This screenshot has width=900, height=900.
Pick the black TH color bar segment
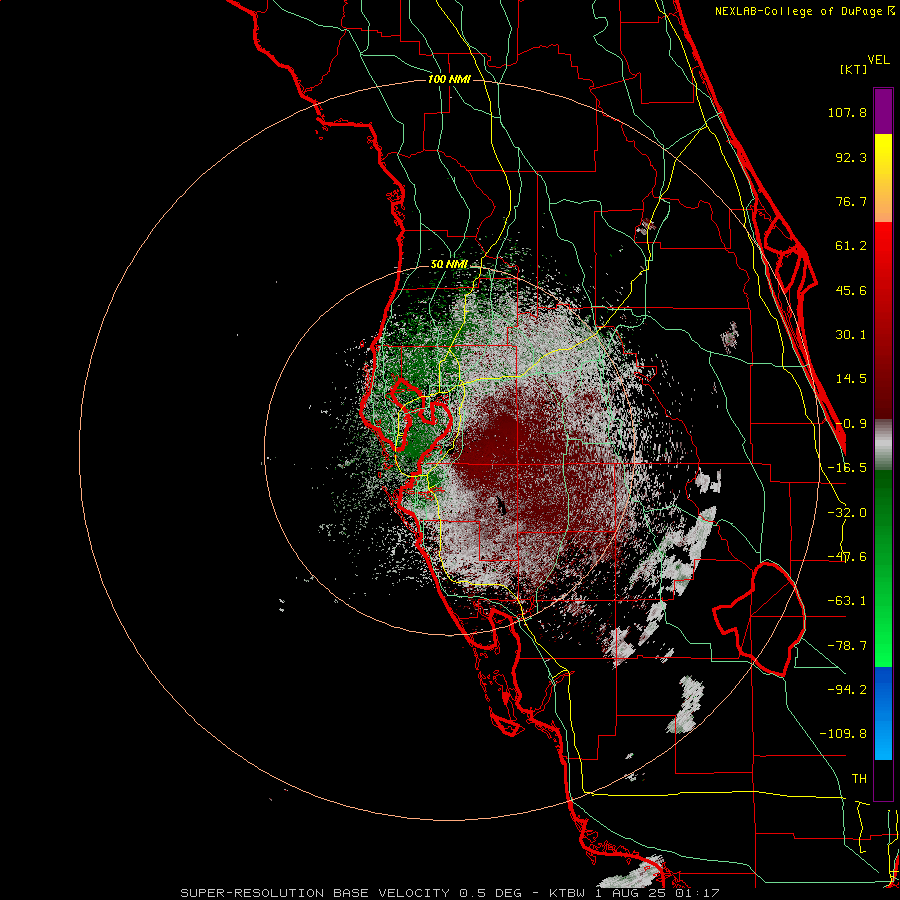(x=883, y=779)
